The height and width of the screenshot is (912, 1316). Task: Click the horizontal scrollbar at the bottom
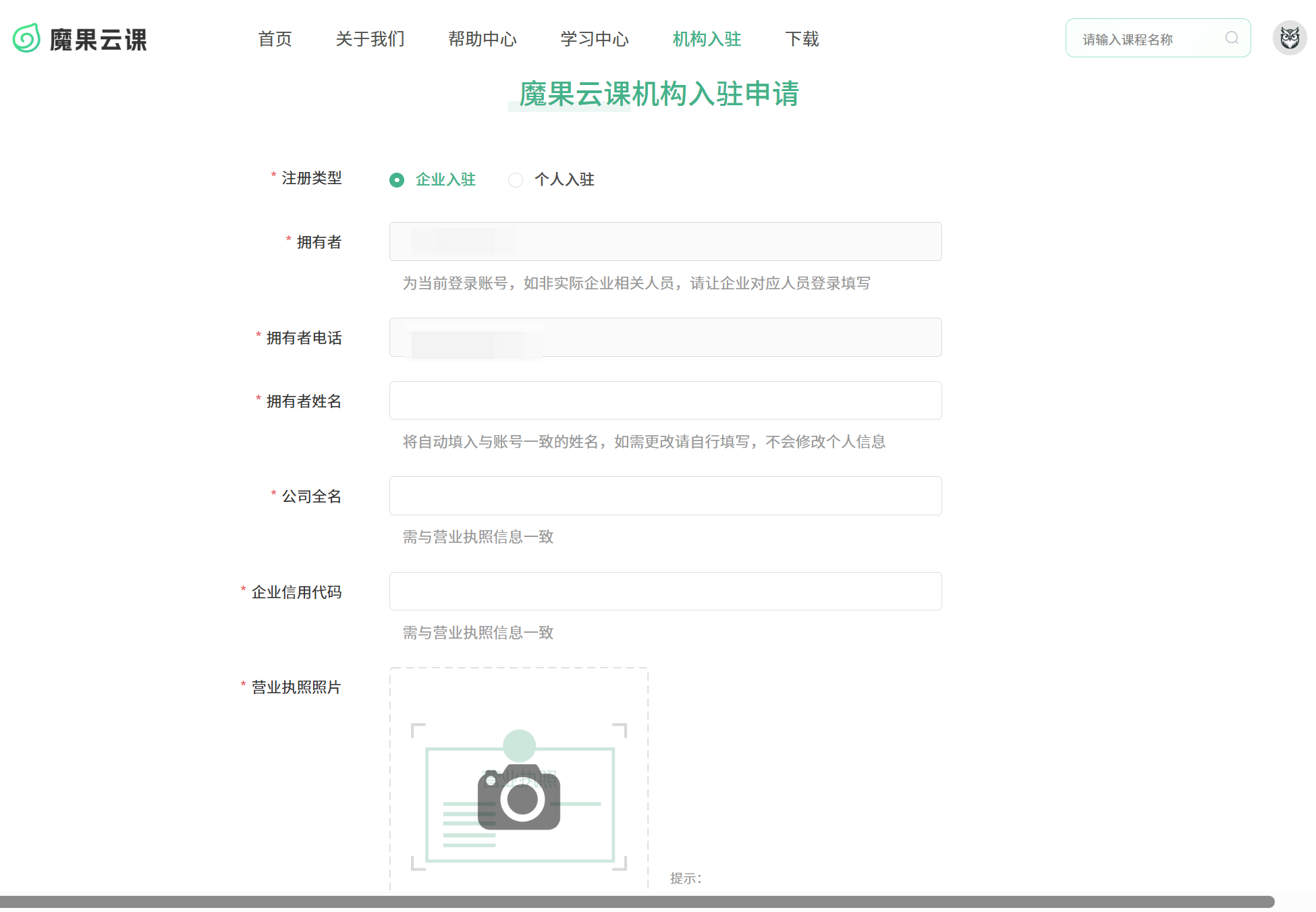(x=637, y=902)
